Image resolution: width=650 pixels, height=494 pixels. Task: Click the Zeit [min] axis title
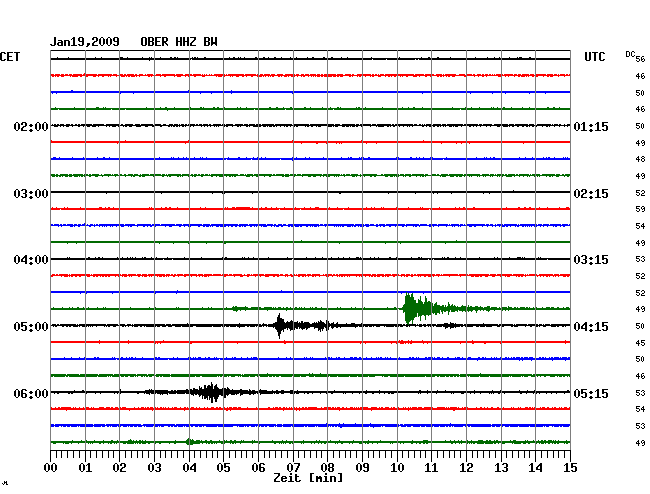point(308,478)
